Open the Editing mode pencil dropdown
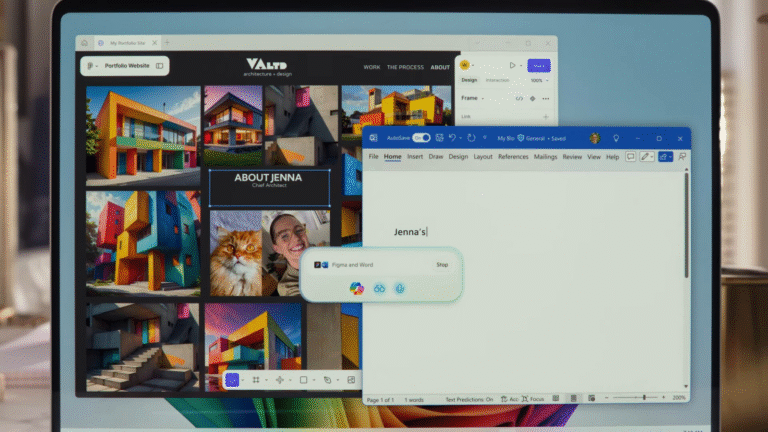This screenshot has height=432, width=768. point(647,157)
